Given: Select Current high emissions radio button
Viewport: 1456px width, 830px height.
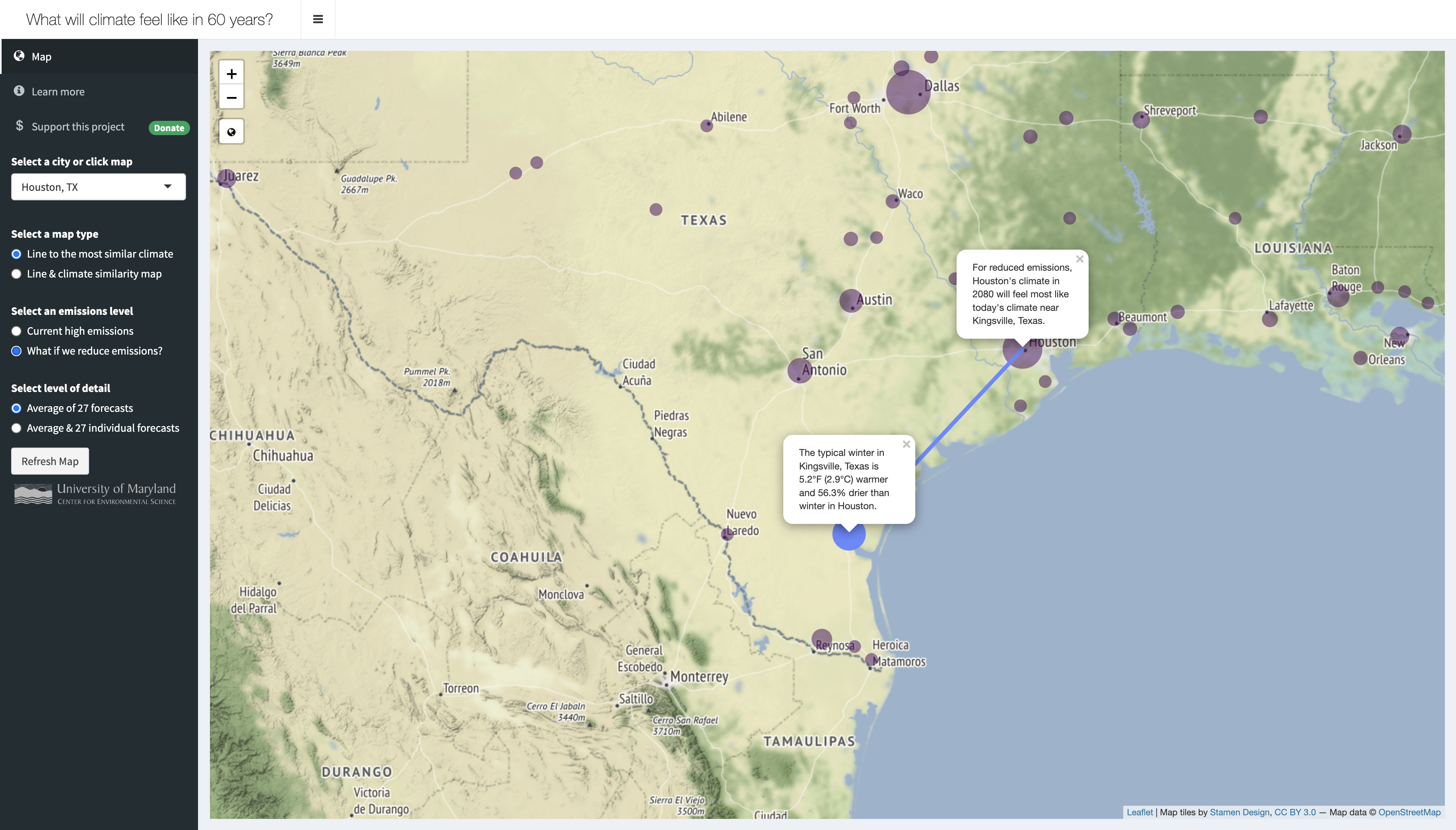Looking at the screenshot, I should point(17,331).
